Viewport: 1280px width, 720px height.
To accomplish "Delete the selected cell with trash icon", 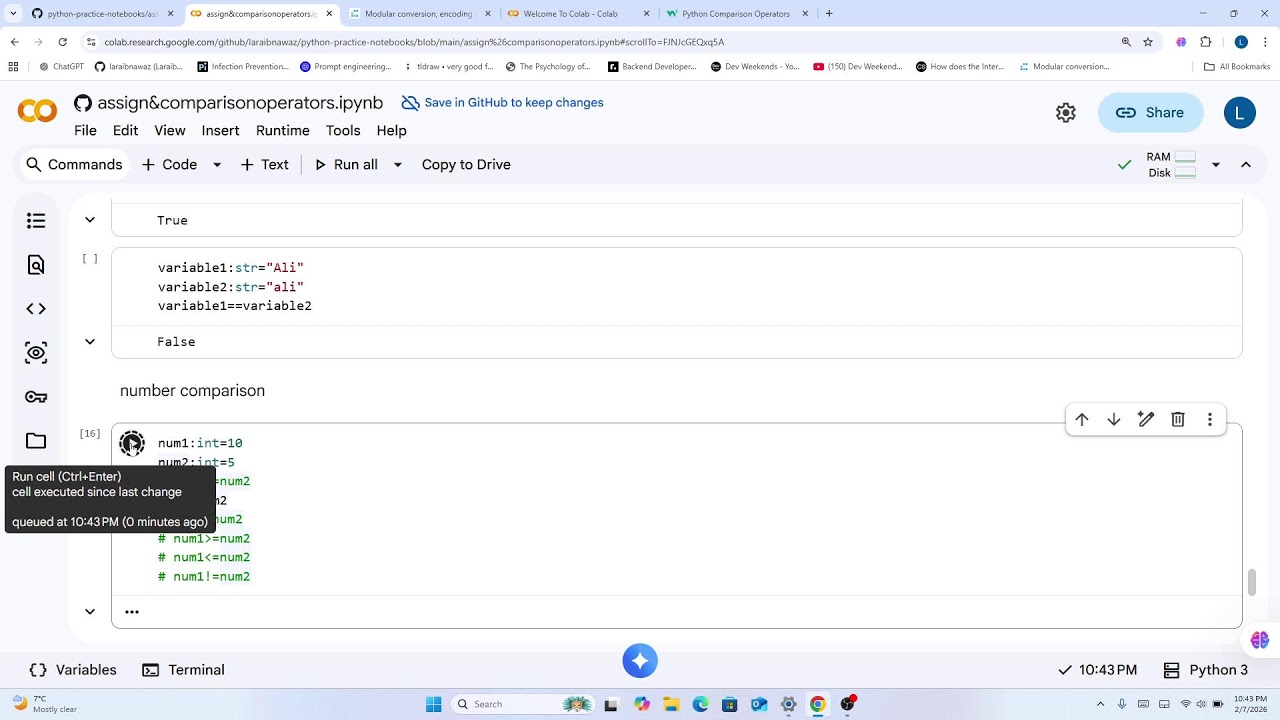I will (1178, 420).
